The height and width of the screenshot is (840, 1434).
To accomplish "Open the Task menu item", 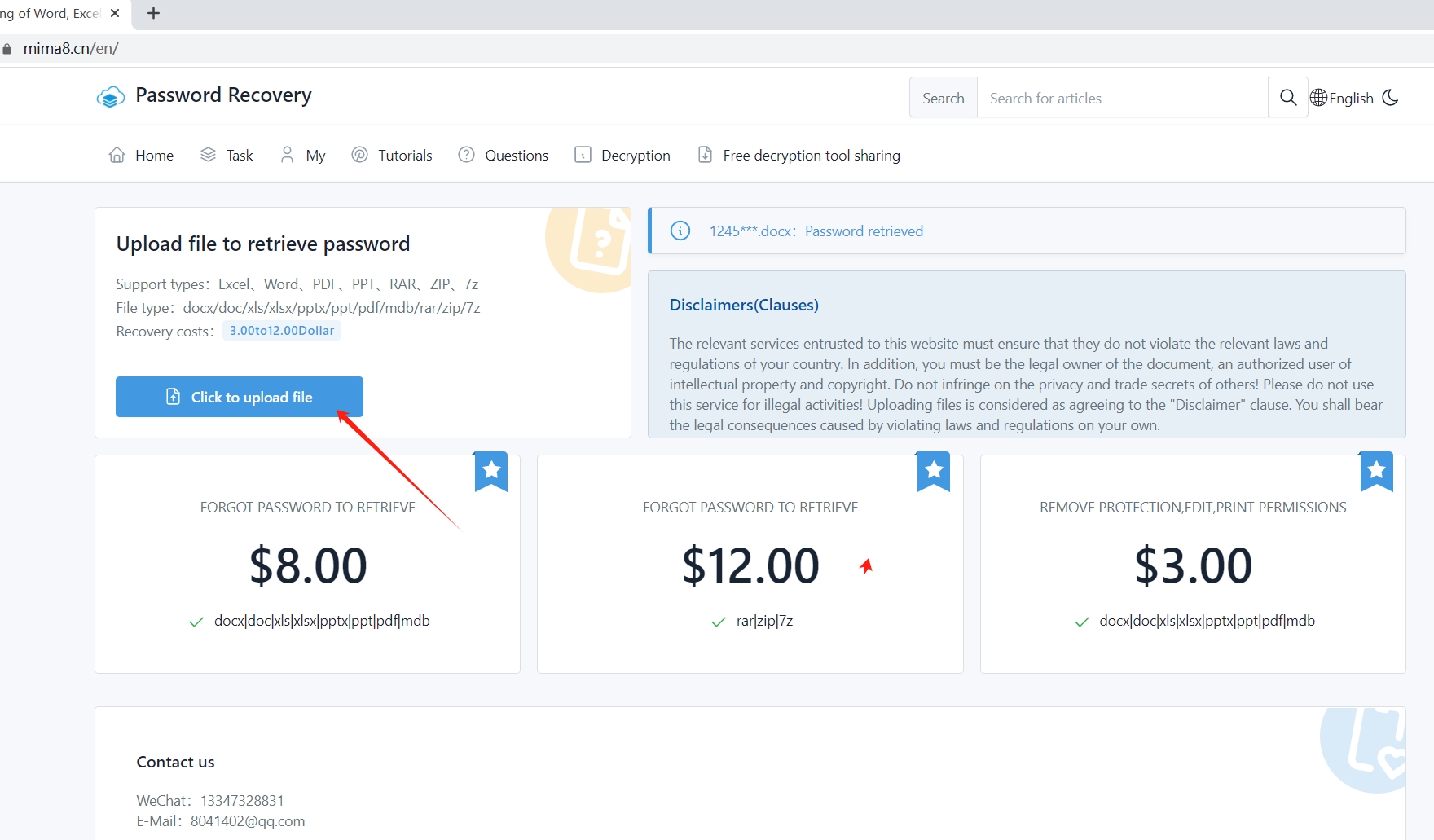I will (x=227, y=155).
